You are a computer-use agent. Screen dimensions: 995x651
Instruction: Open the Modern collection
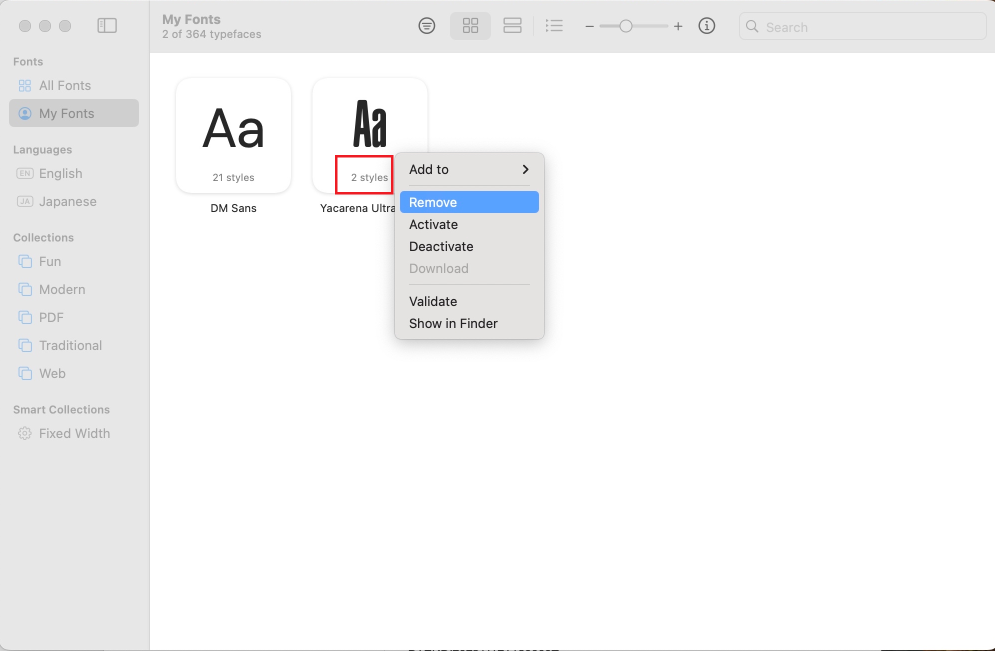tap(74, 289)
